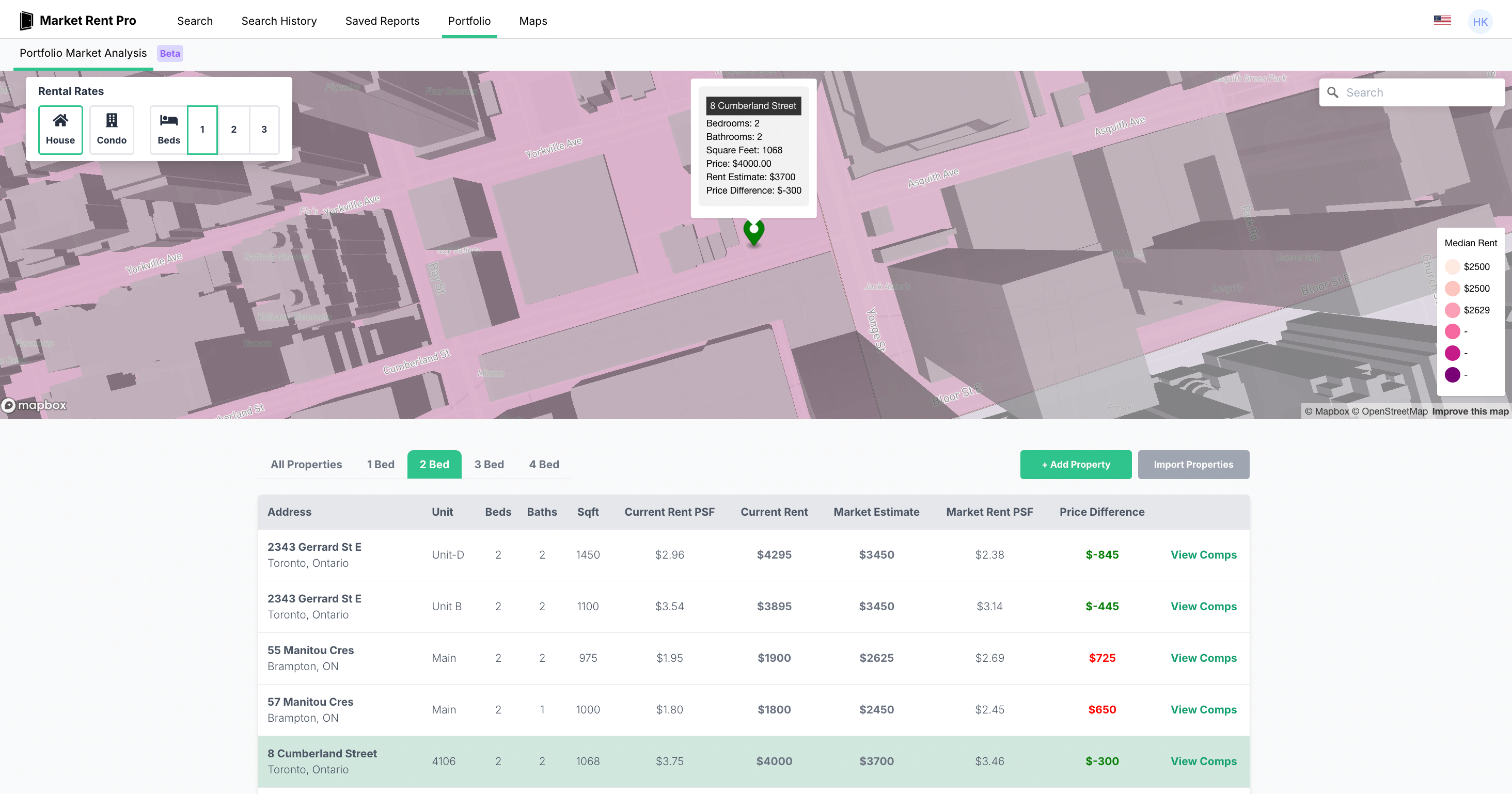This screenshot has height=794, width=1512.
Task: Click the bed icon in the Beds filter
Action: 168,120
